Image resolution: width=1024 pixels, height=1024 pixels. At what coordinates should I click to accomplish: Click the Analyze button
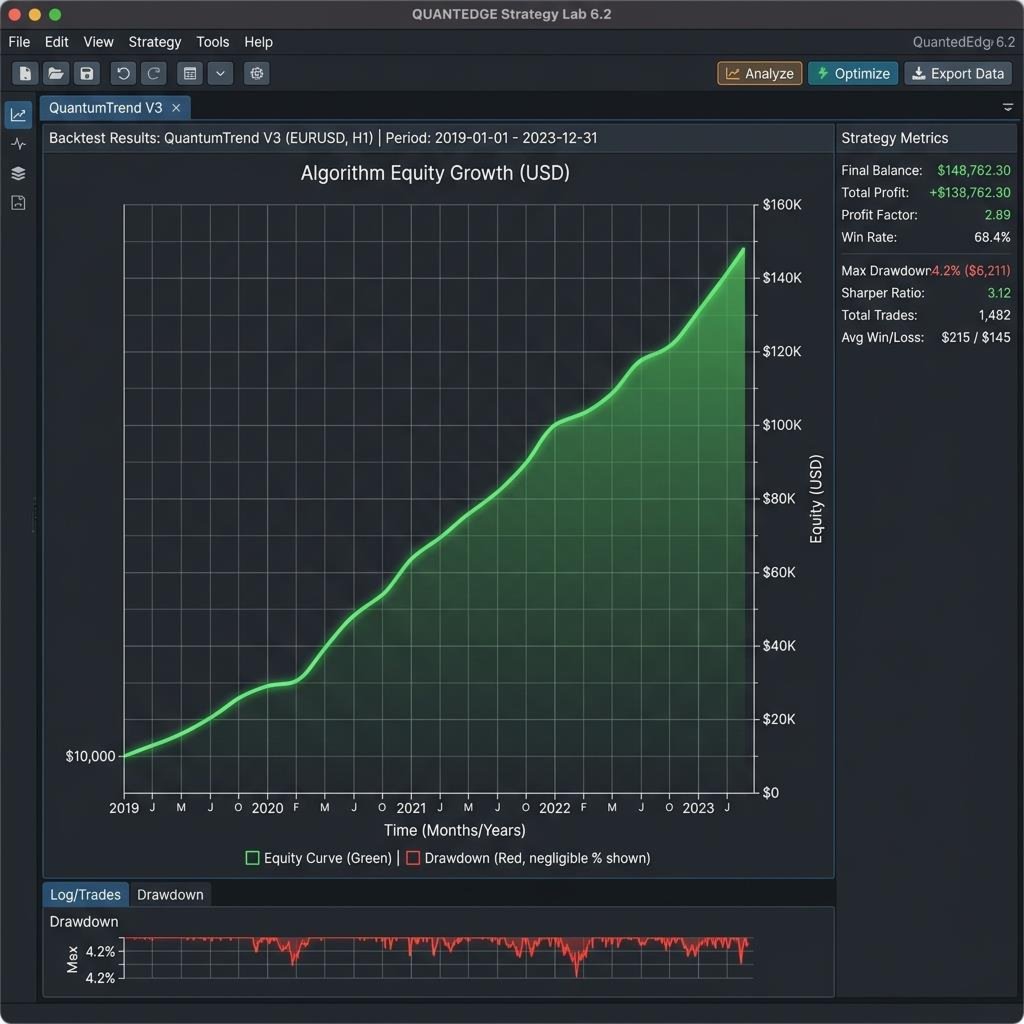760,73
